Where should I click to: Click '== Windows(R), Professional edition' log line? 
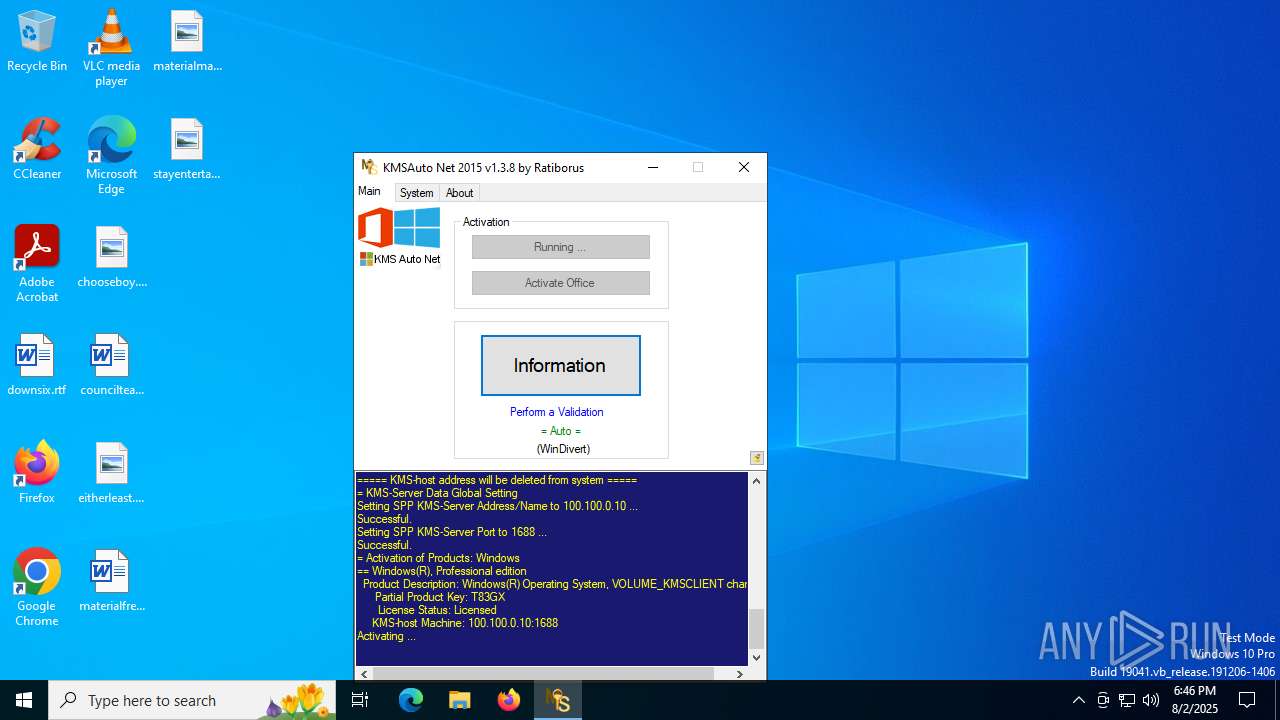(x=441, y=571)
